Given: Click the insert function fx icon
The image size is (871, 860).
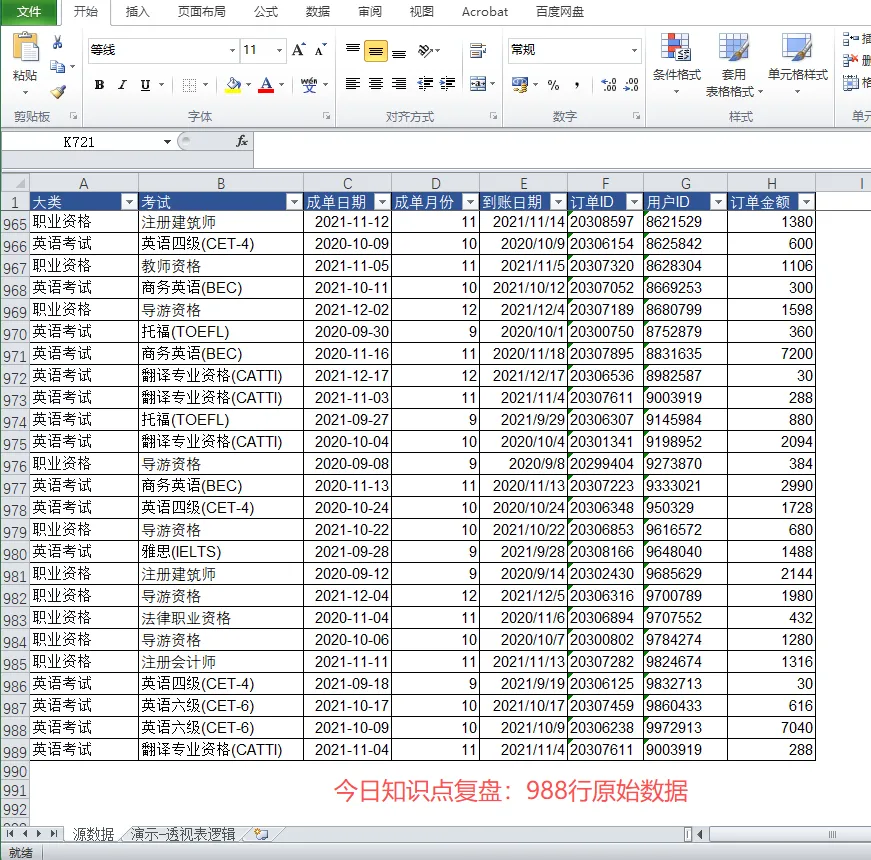Looking at the screenshot, I should [x=242, y=142].
